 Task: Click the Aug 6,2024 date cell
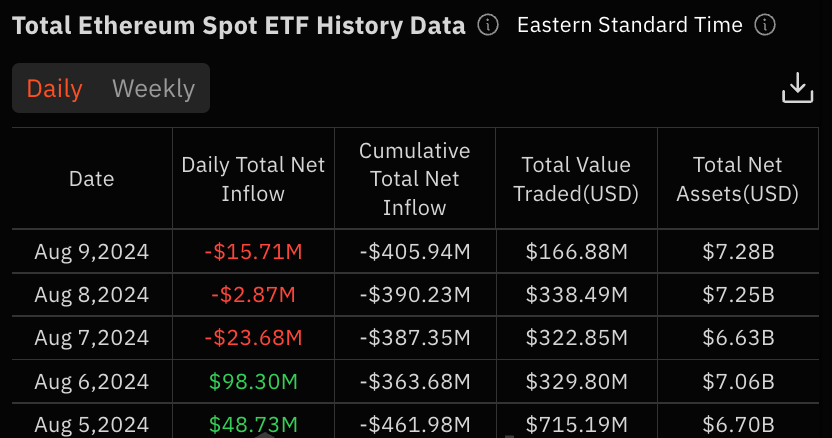91,381
